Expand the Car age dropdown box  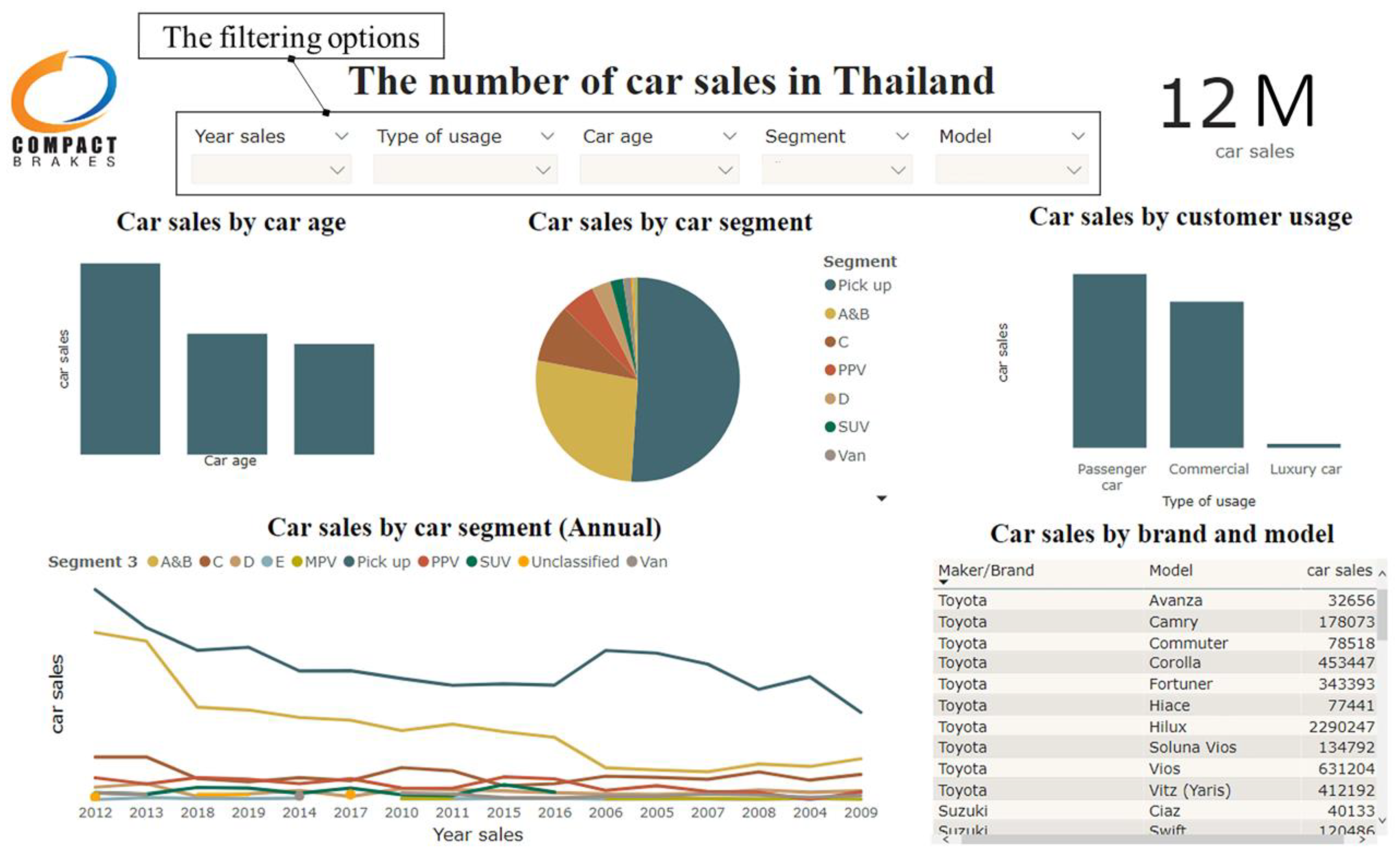[659, 170]
